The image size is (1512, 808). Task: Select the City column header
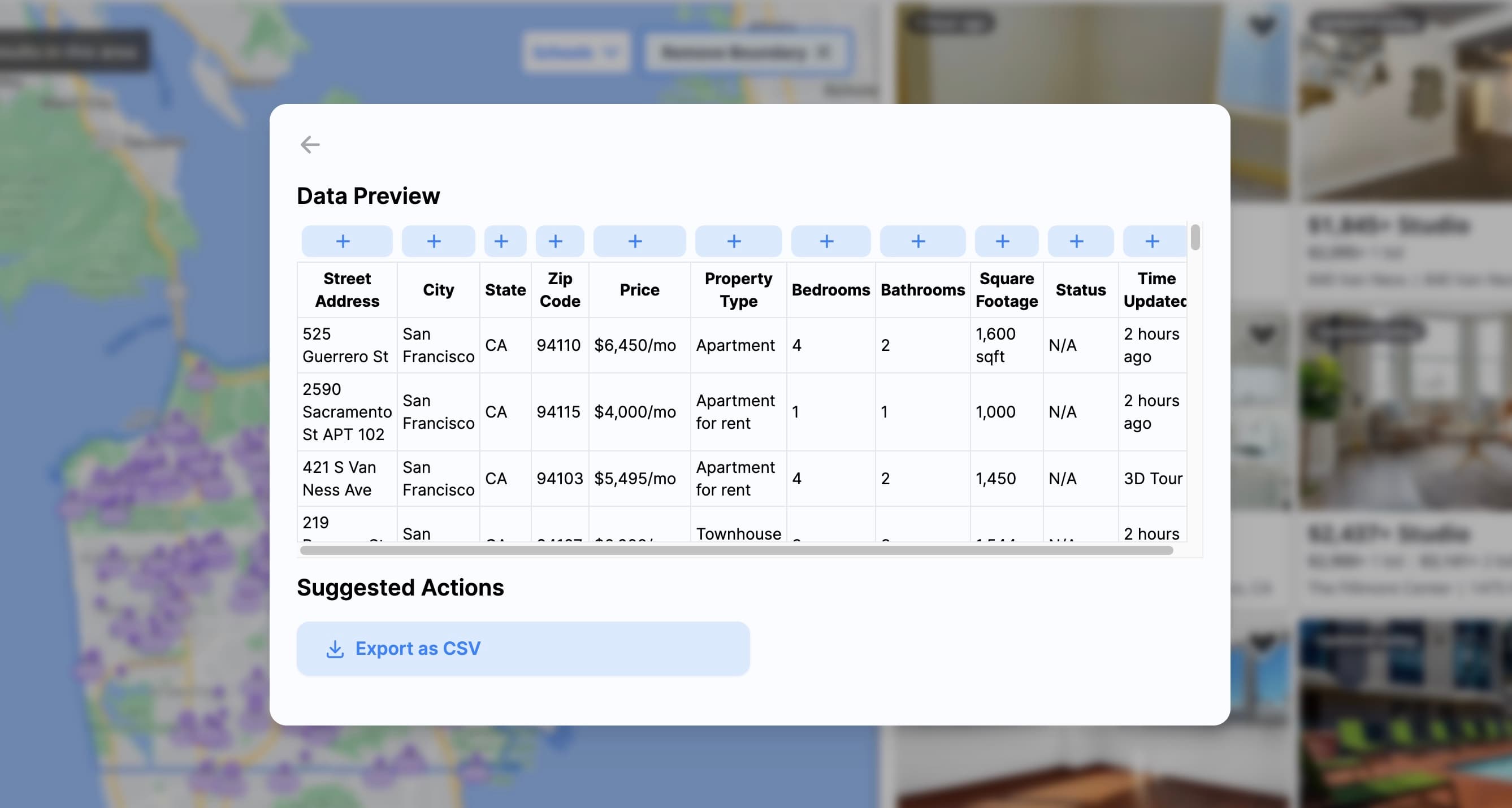pos(439,290)
